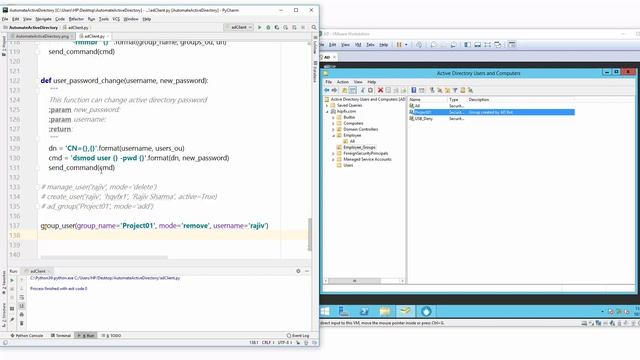Open File Explorer in VM taskbar
The image size is (640, 360).
(385, 311)
